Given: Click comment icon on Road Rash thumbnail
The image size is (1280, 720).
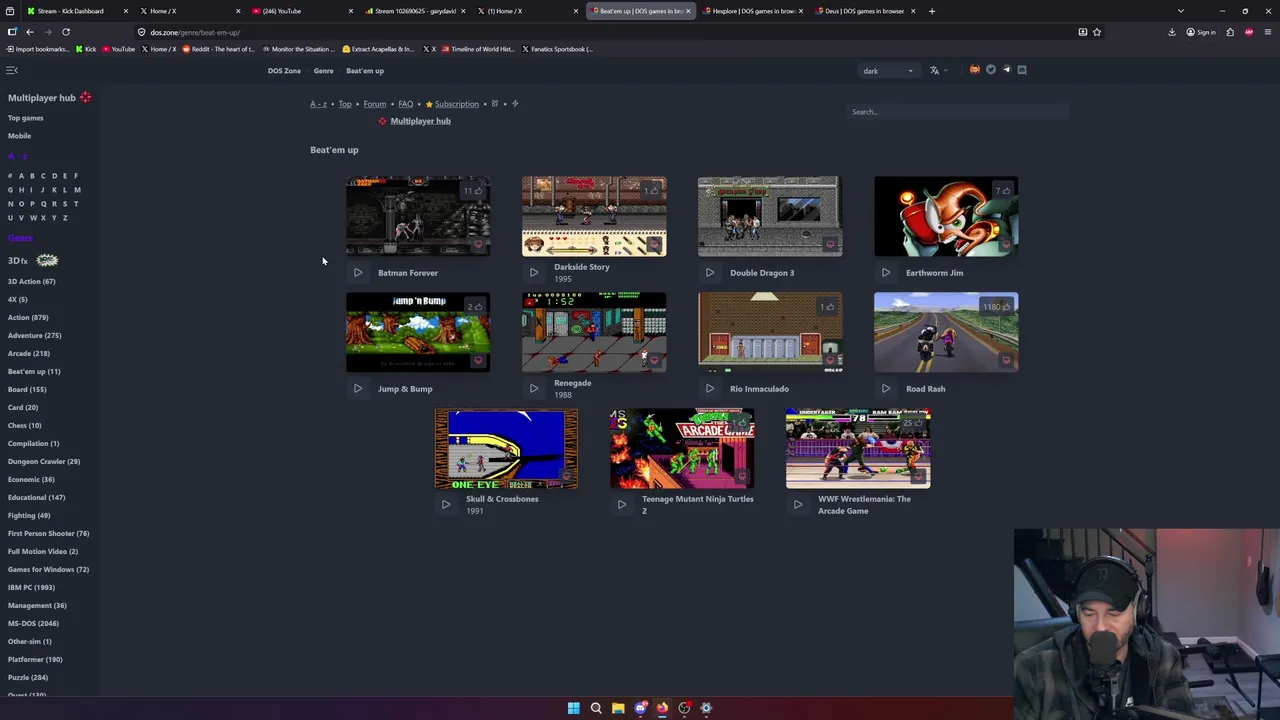Looking at the screenshot, I should 1006,360.
